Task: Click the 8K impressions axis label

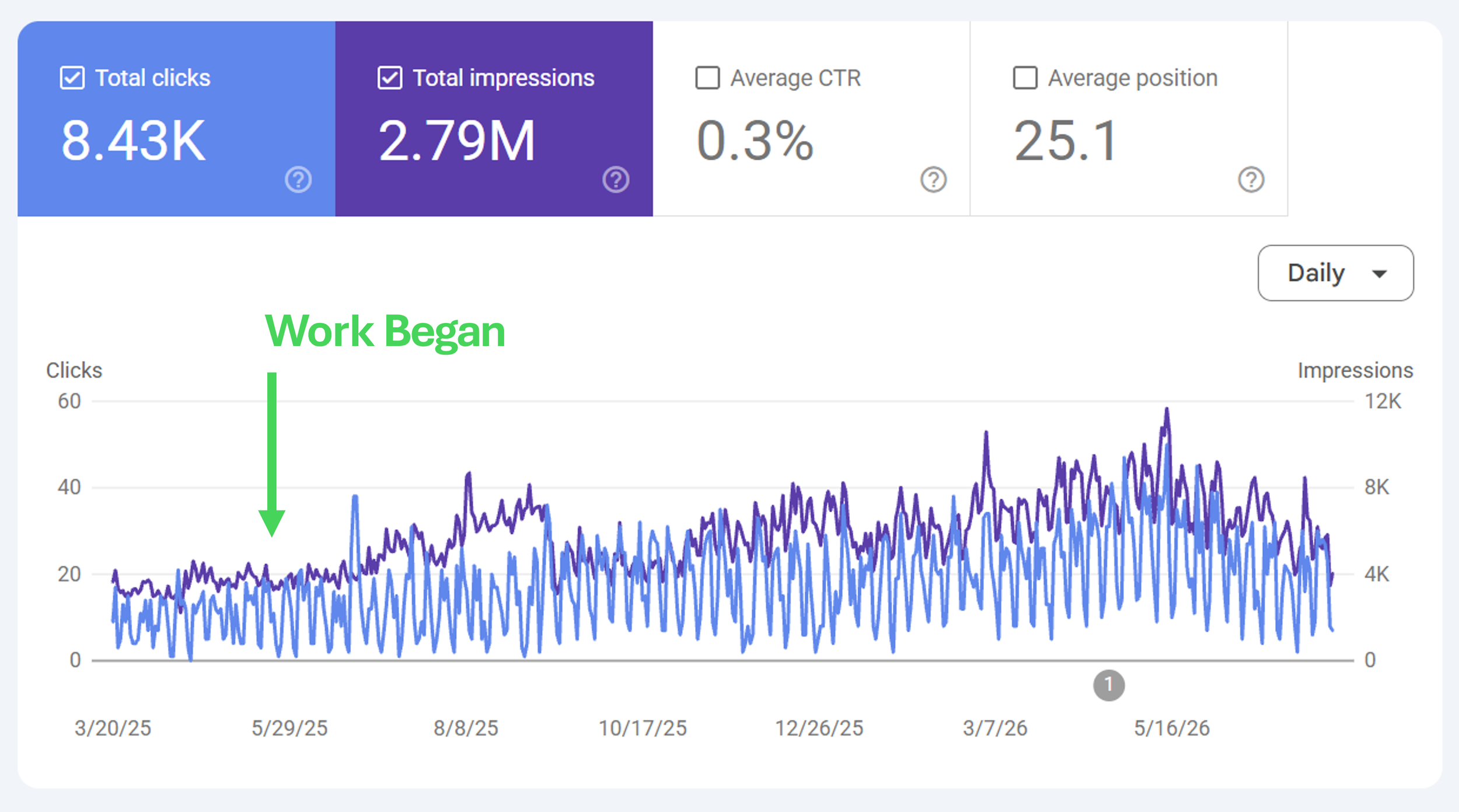Action: [x=1377, y=487]
